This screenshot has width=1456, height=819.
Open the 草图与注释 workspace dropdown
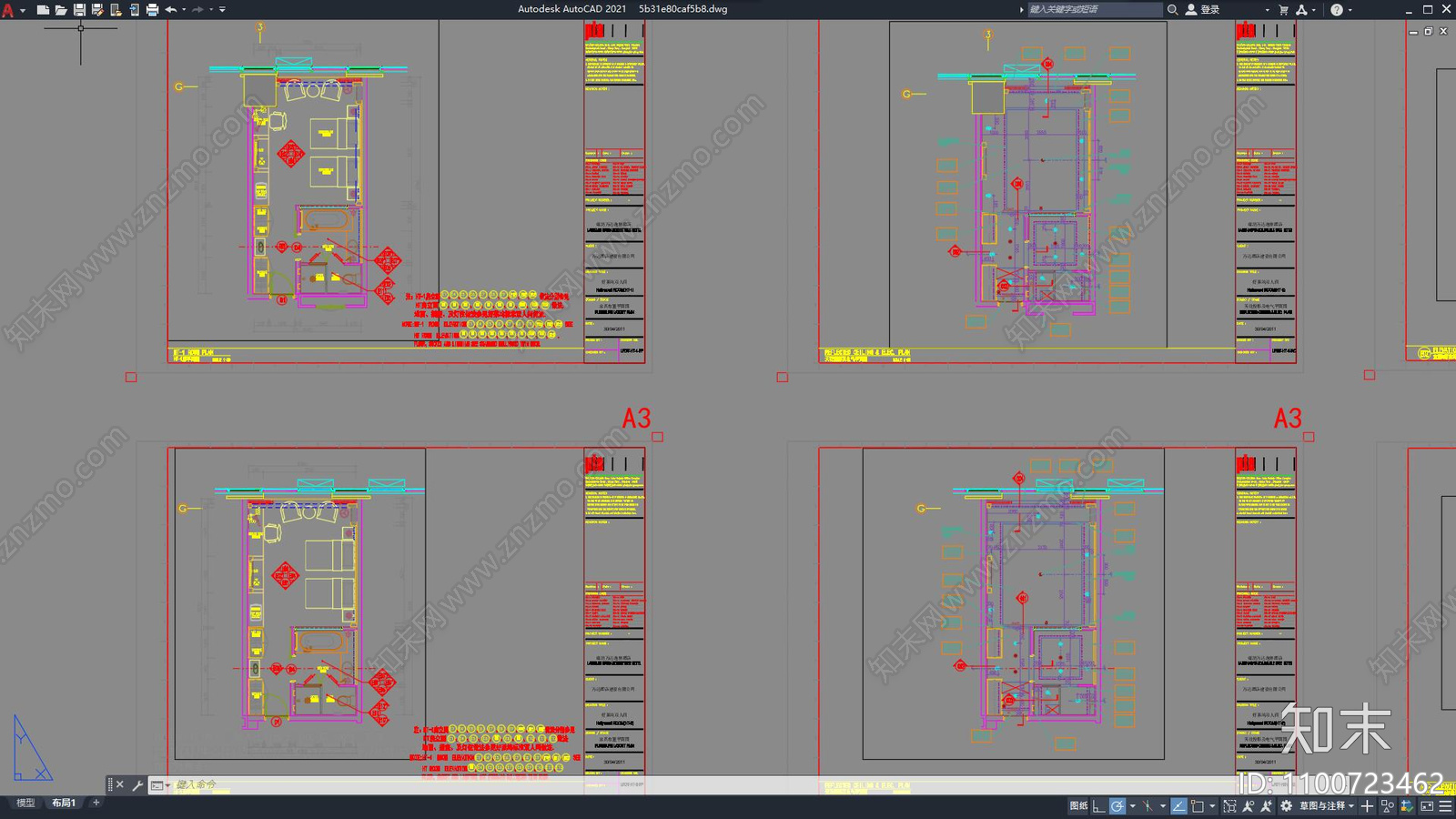coord(1327,806)
